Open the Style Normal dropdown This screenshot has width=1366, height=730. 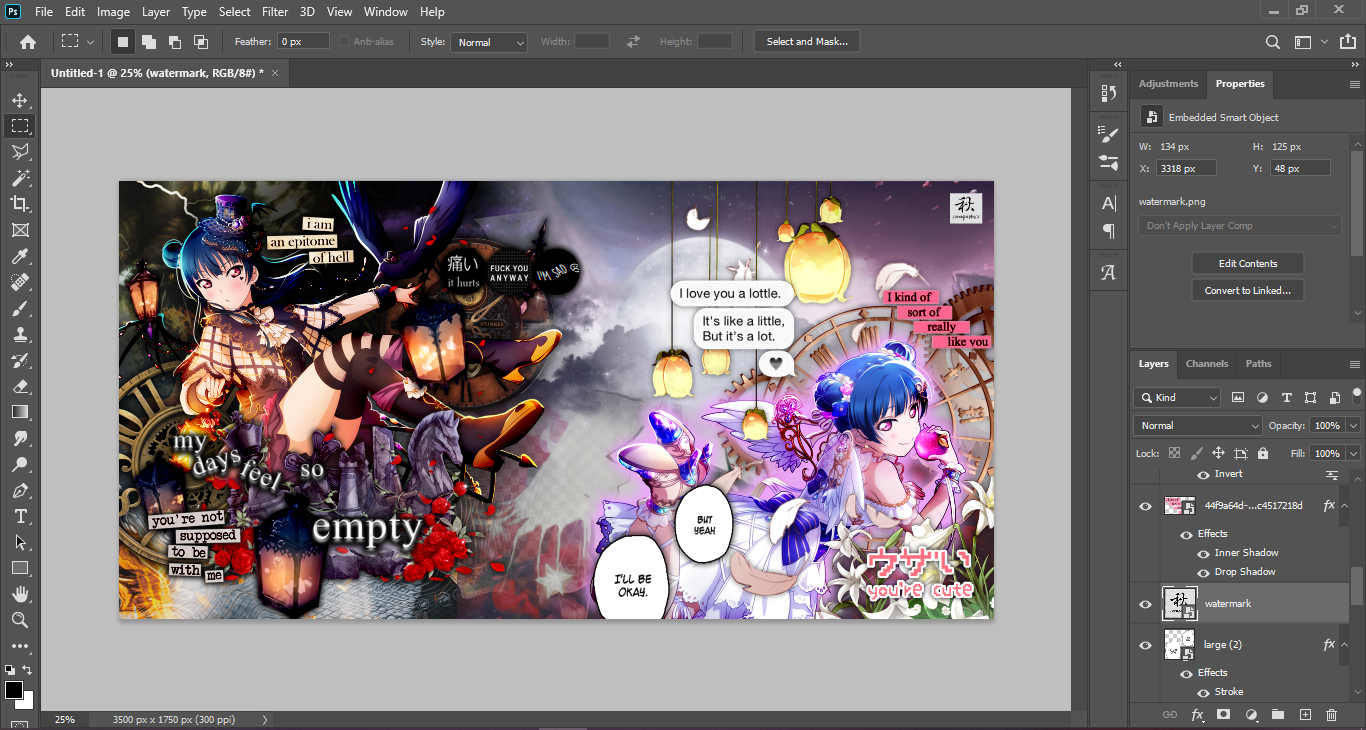pos(489,42)
